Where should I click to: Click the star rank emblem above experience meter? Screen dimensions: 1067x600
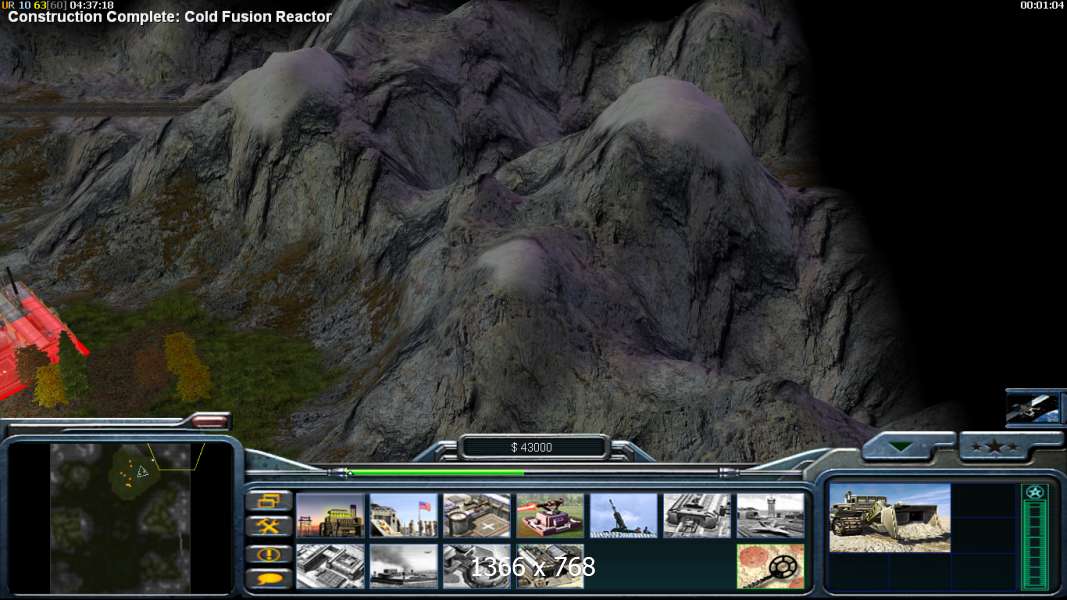tap(1035, 492)
